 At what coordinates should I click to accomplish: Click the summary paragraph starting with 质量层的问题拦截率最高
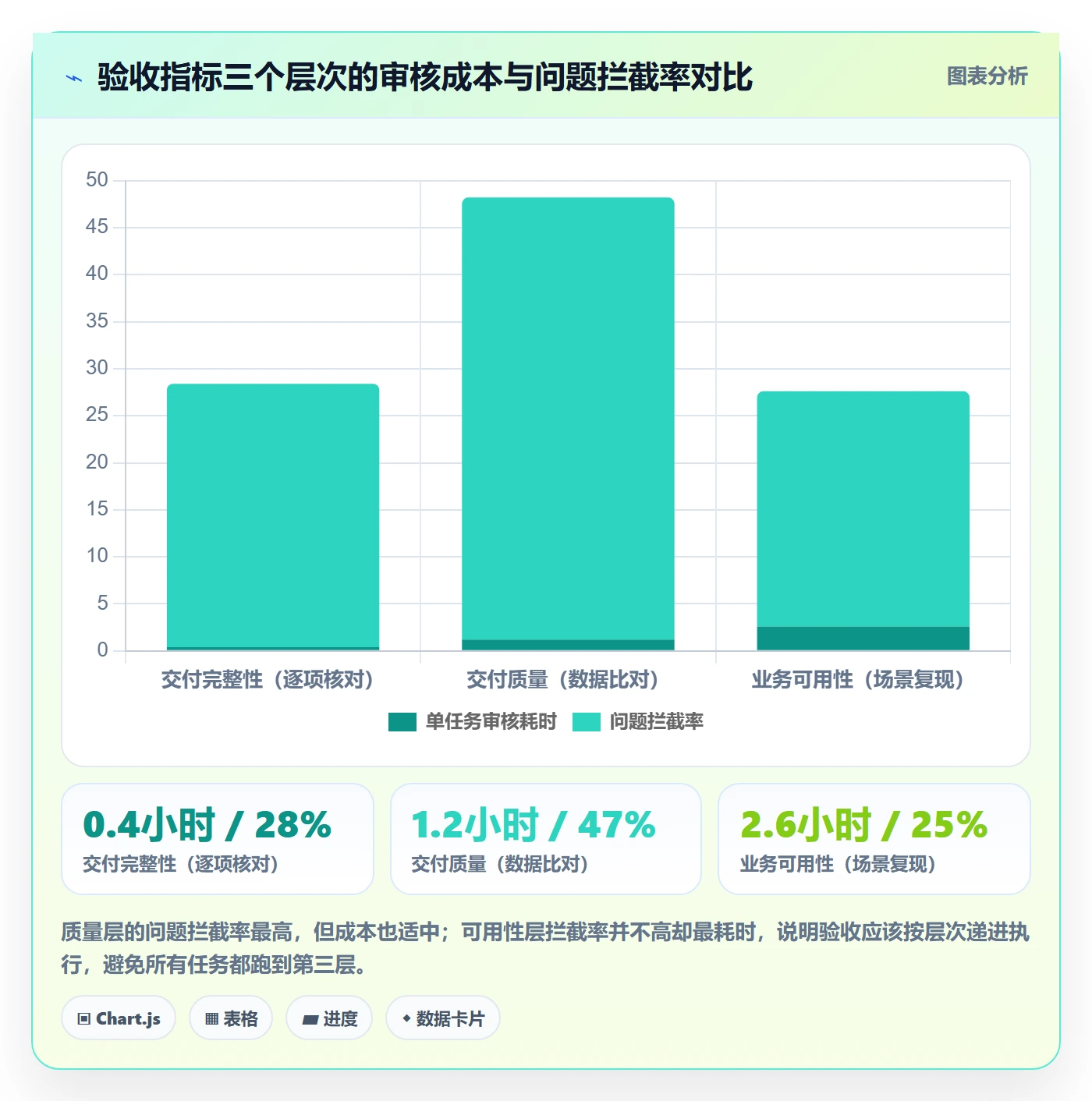[x=545, y=948]
